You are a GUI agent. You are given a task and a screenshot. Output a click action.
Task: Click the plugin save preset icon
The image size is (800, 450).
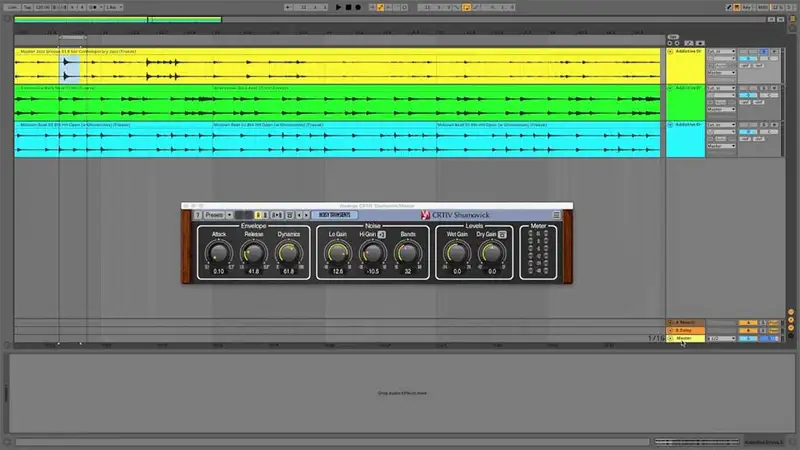289,215
